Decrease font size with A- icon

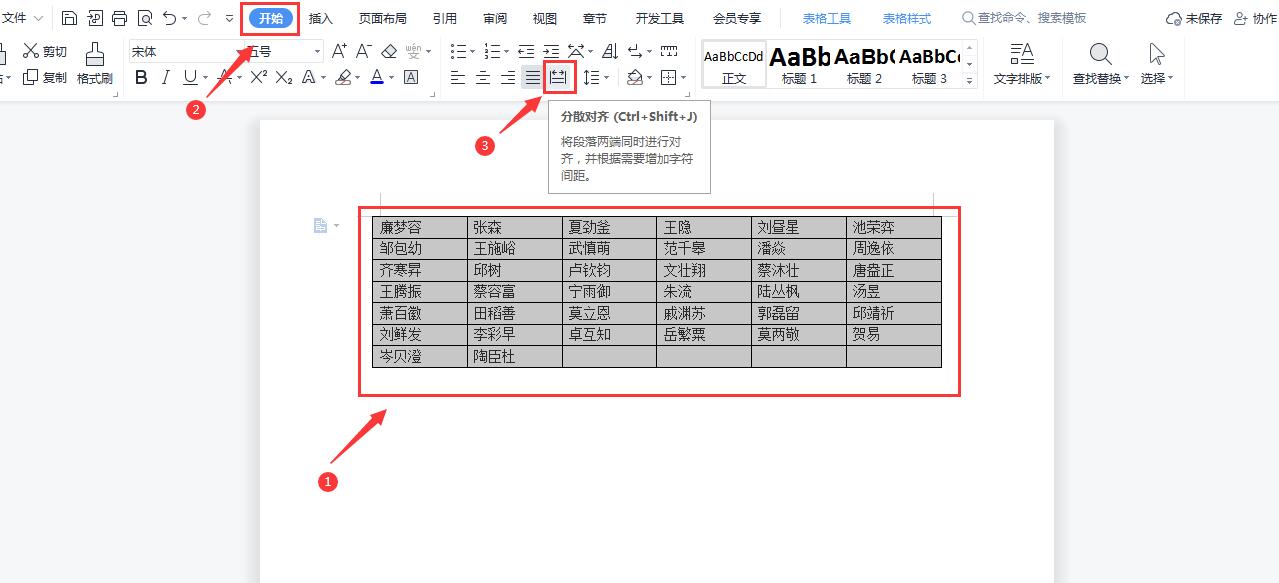point(364,51)
